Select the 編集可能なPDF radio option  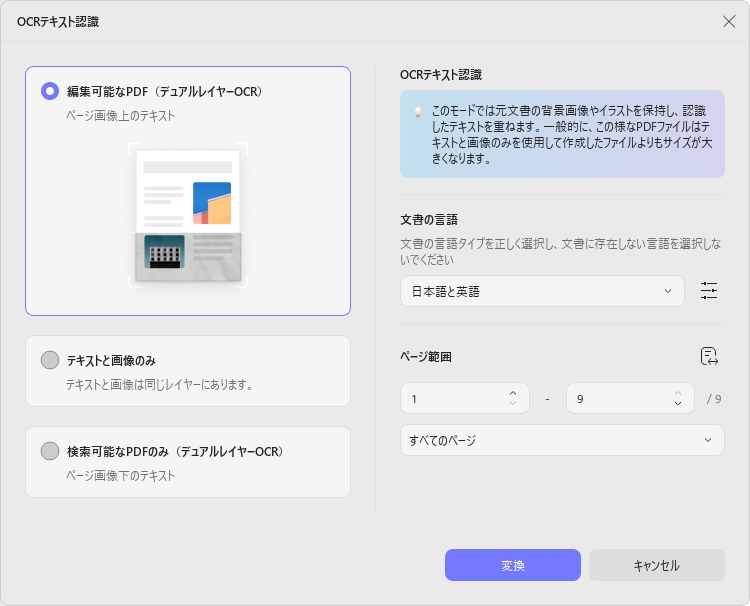(50, 91)
